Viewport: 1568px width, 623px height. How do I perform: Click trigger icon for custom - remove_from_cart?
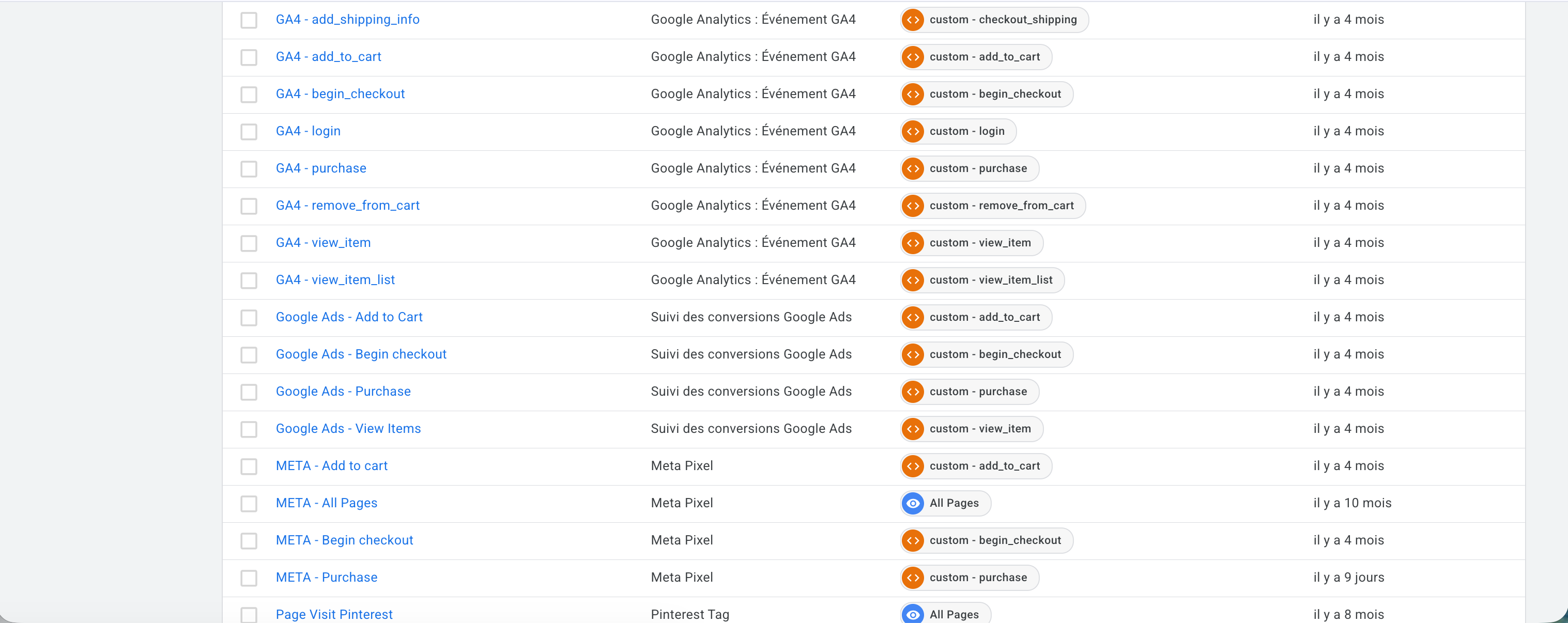tap(913, 206)
